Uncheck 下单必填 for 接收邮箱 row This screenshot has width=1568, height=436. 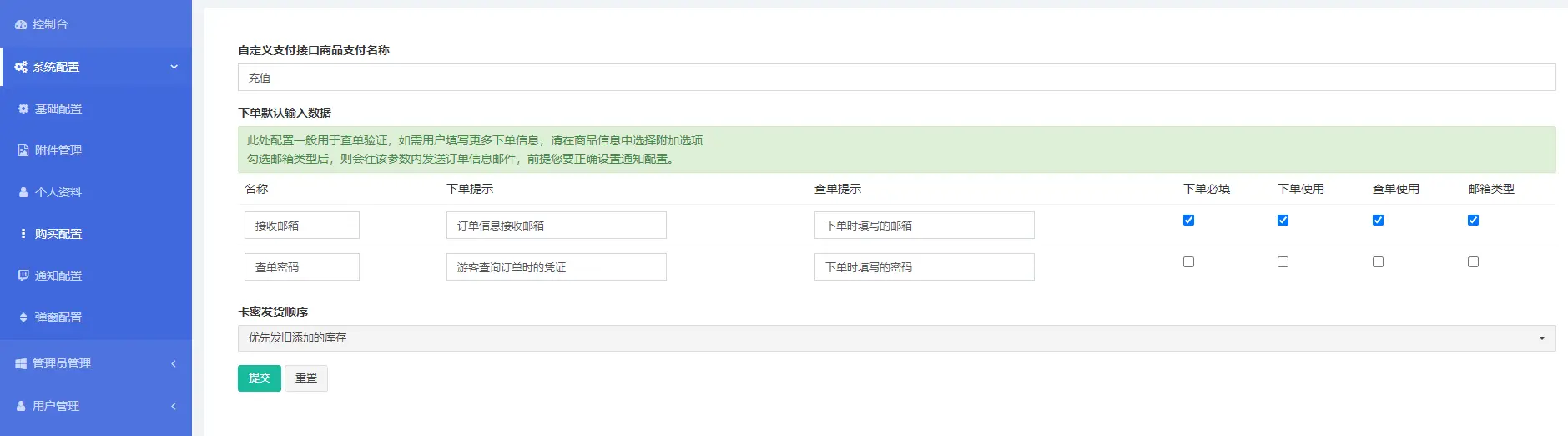pos(1188,221)
